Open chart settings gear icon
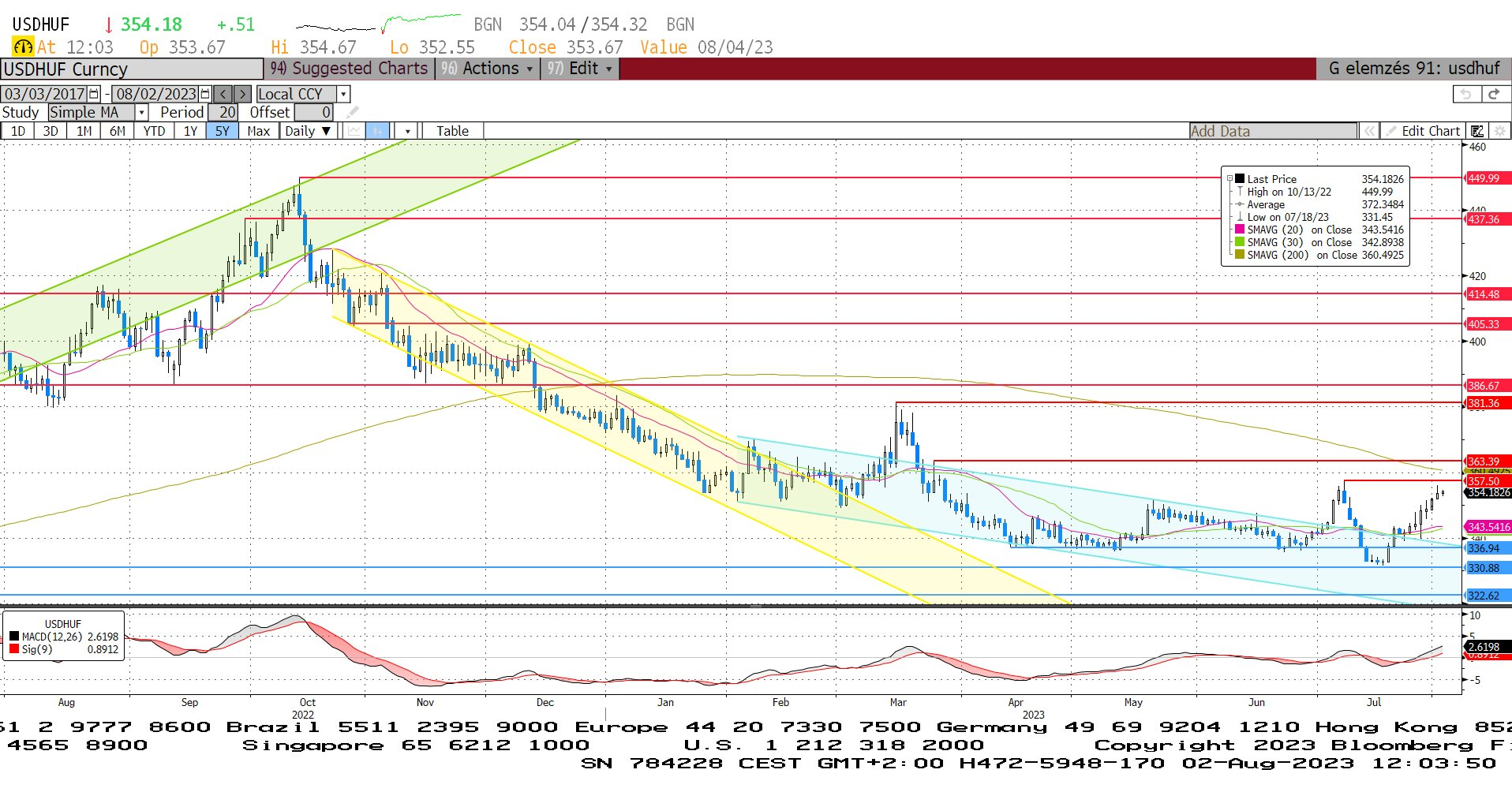 tap(1499, 131)
